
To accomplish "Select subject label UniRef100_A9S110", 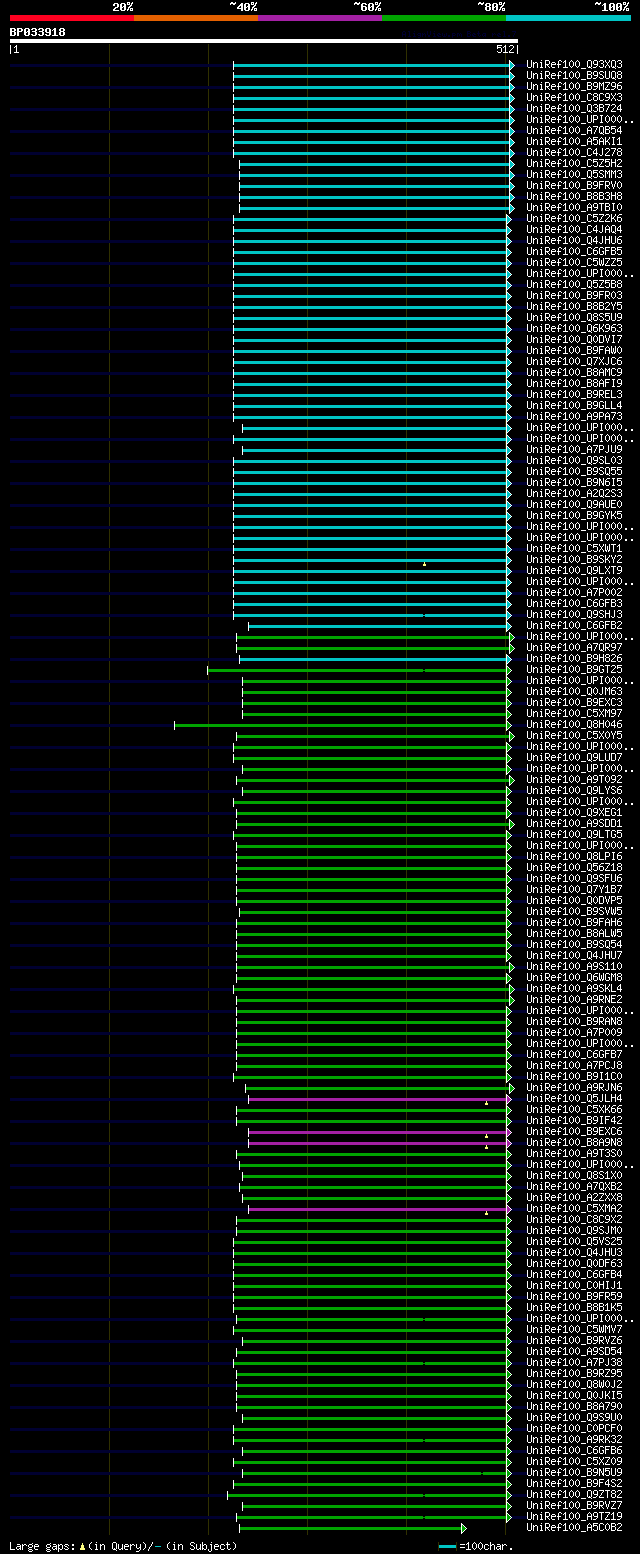I will pyautogui.click(x=574, y=966).
